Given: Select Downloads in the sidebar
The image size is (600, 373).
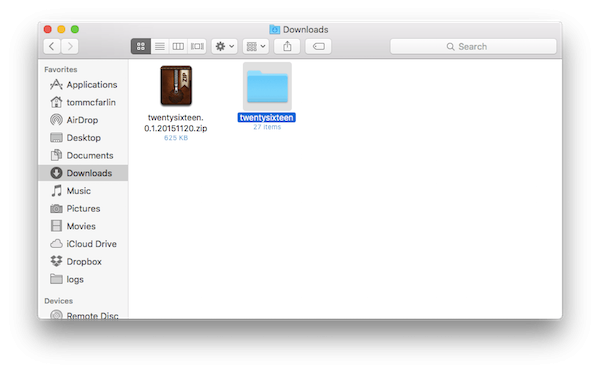Looking at the screenshot, I should click(83, 173).
